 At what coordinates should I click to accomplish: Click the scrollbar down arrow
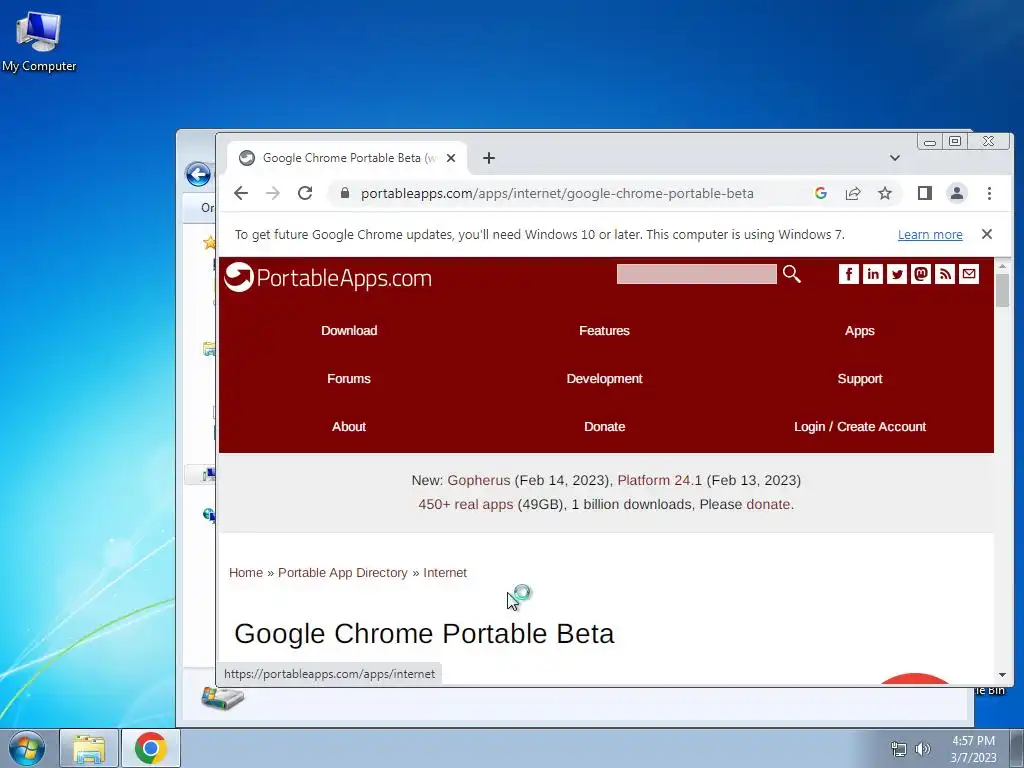[1002, 675]
